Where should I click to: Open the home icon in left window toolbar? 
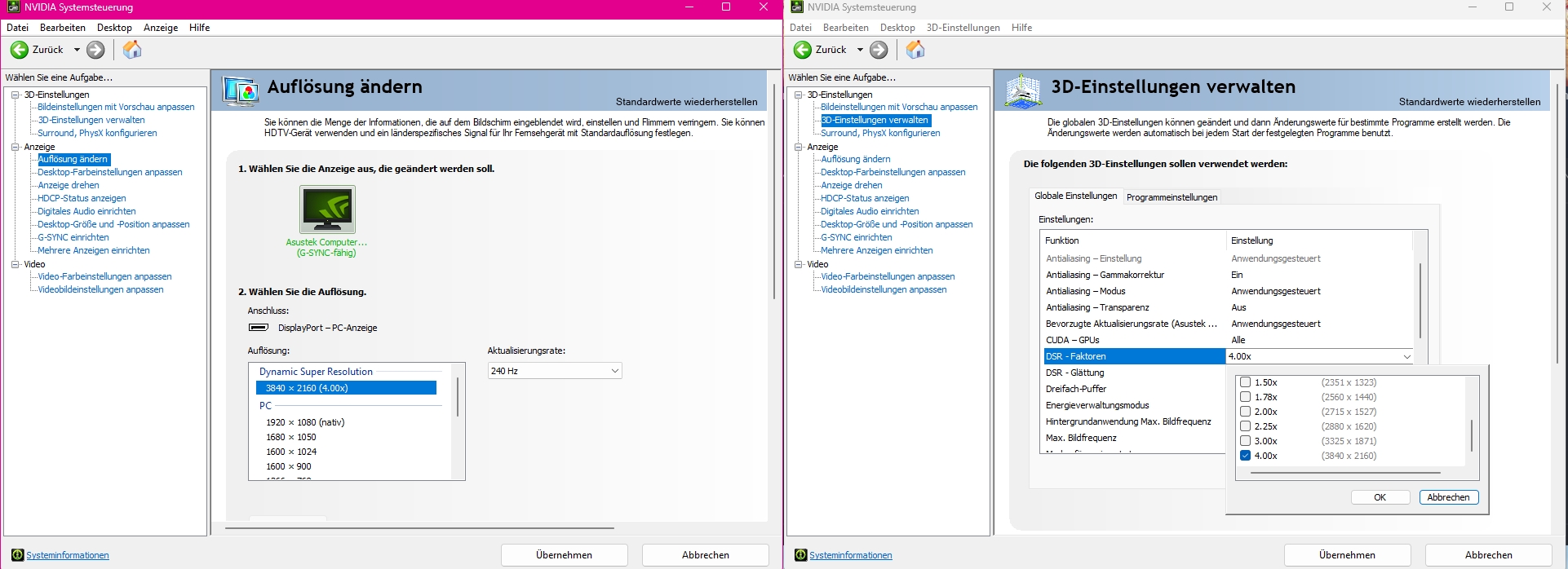132,50
